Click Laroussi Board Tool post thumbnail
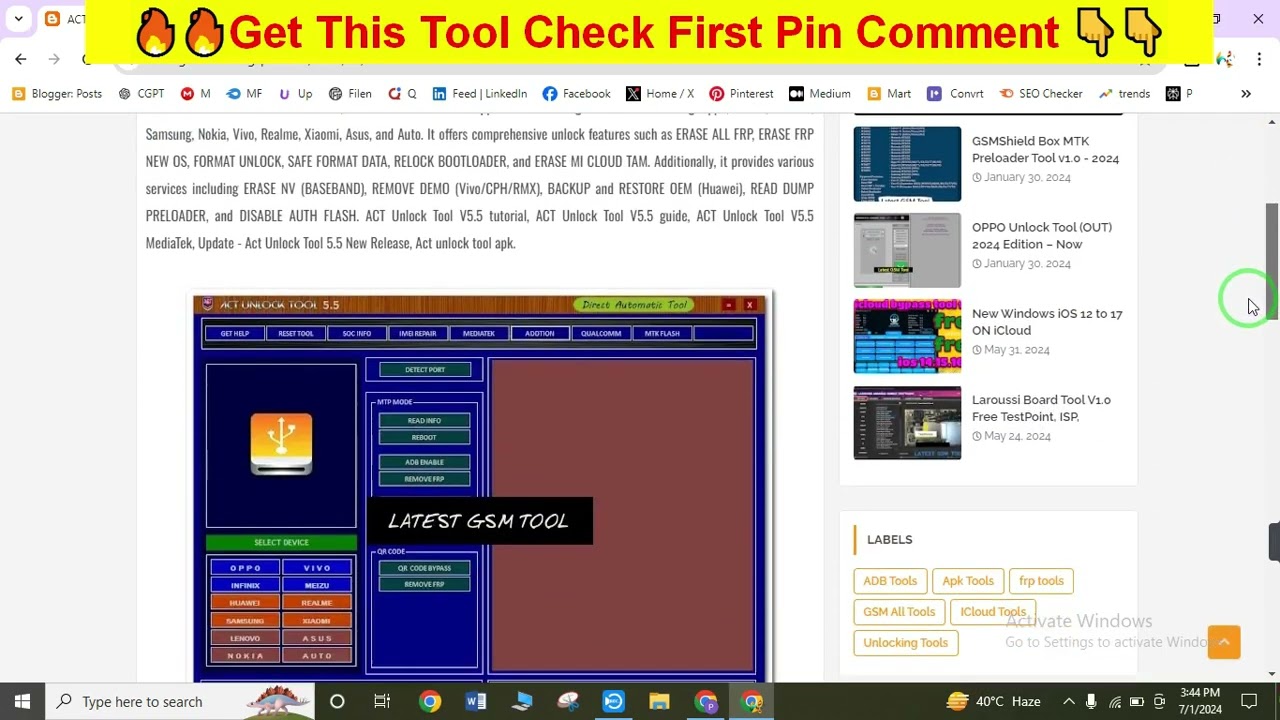This screenshot has height=720, width=1280. point(907,423)
